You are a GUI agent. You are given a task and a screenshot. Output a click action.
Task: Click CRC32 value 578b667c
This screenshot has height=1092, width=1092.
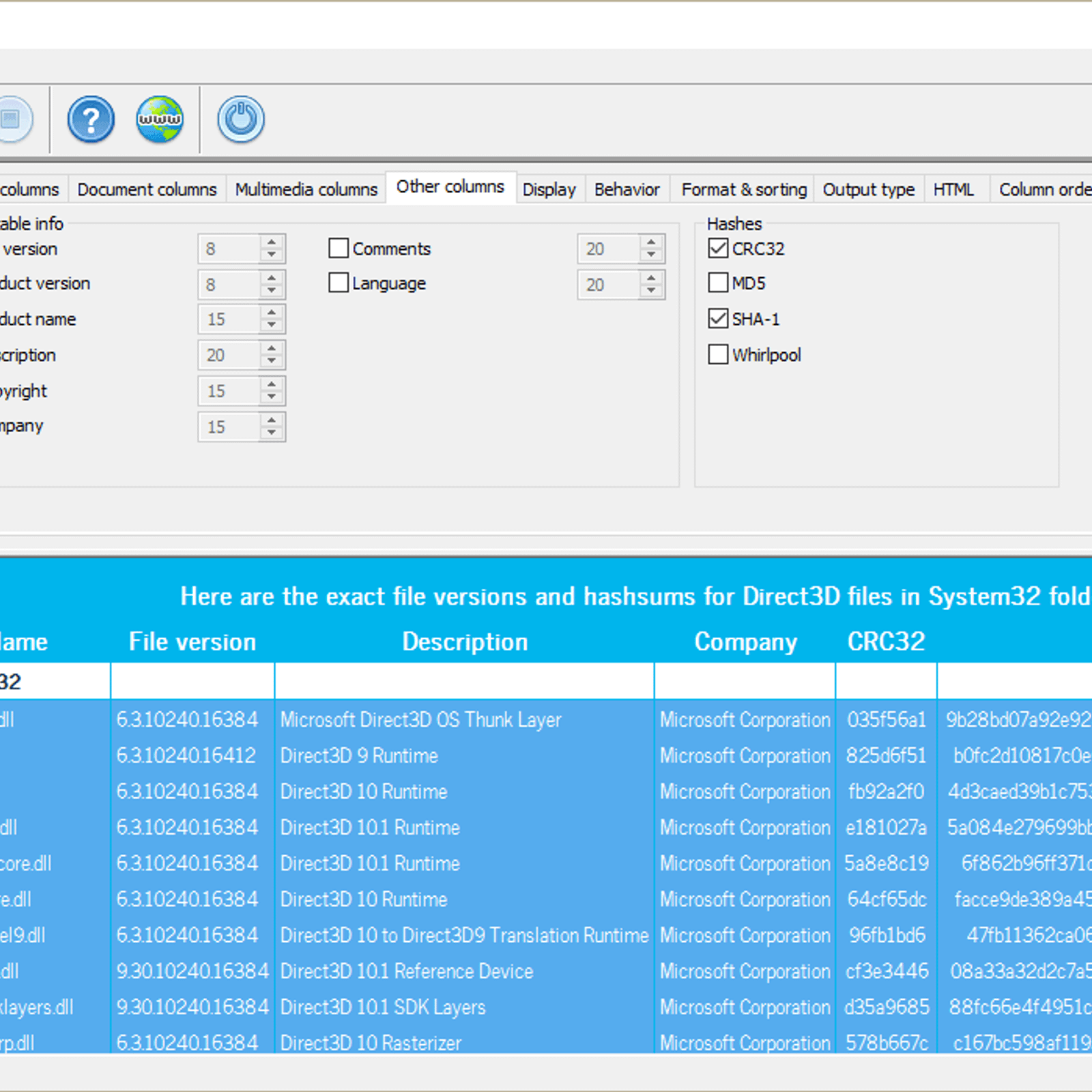[x=887, y=1042]
